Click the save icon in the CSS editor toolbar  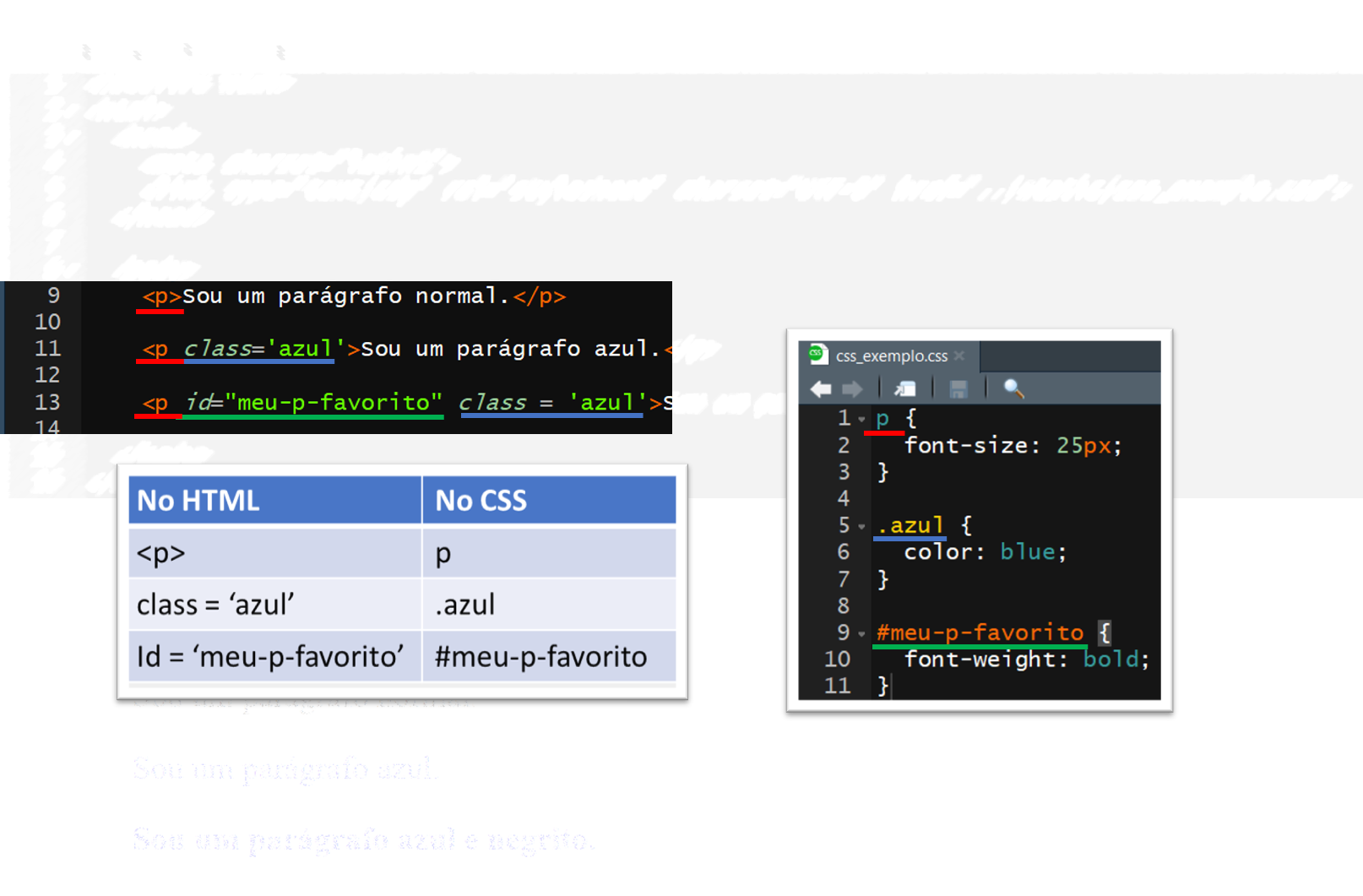pos(958,388)
